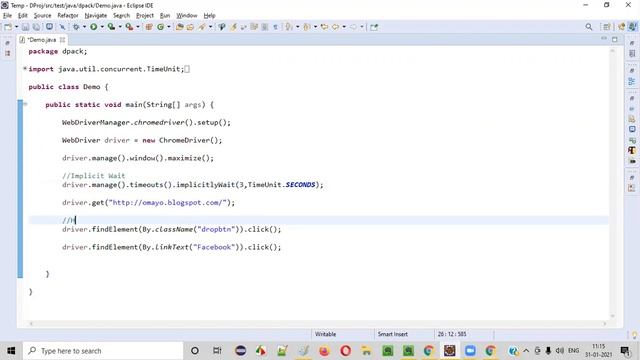Open the Window menu
This screenshot has height=360, width=640.
187,16
